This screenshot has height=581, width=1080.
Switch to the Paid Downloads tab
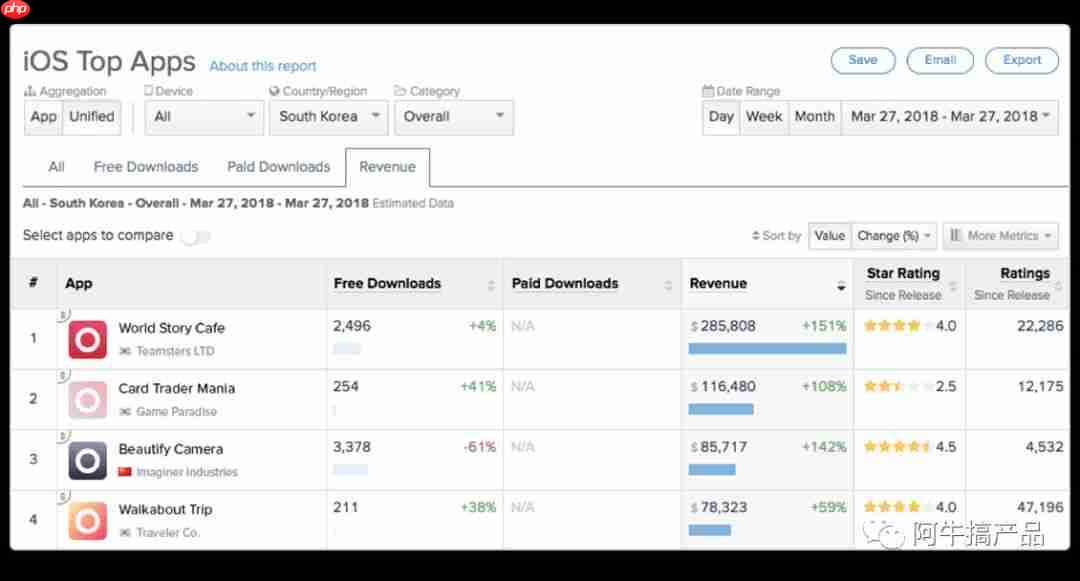tap(278, 167)
